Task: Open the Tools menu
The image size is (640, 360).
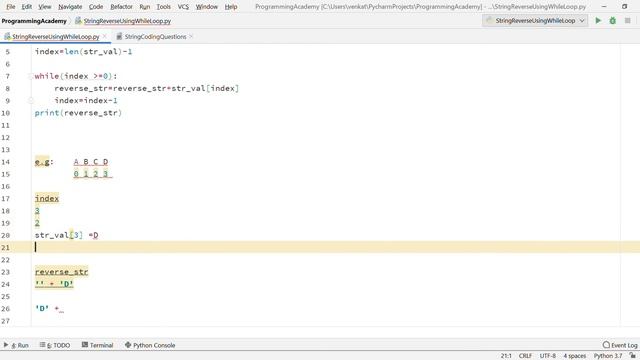Action: (x=163, y=7)
